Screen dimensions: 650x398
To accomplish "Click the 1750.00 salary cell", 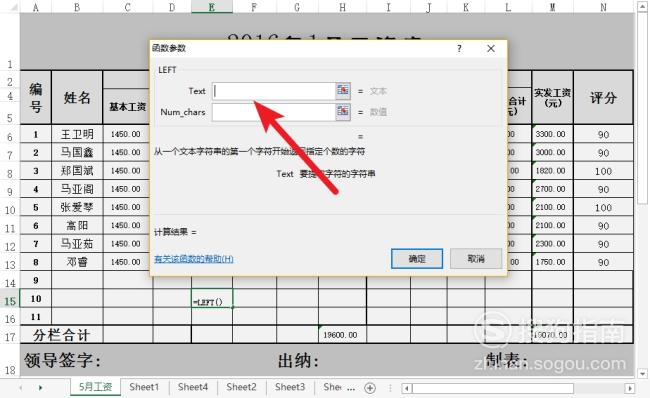I will [x=553, y=262].
